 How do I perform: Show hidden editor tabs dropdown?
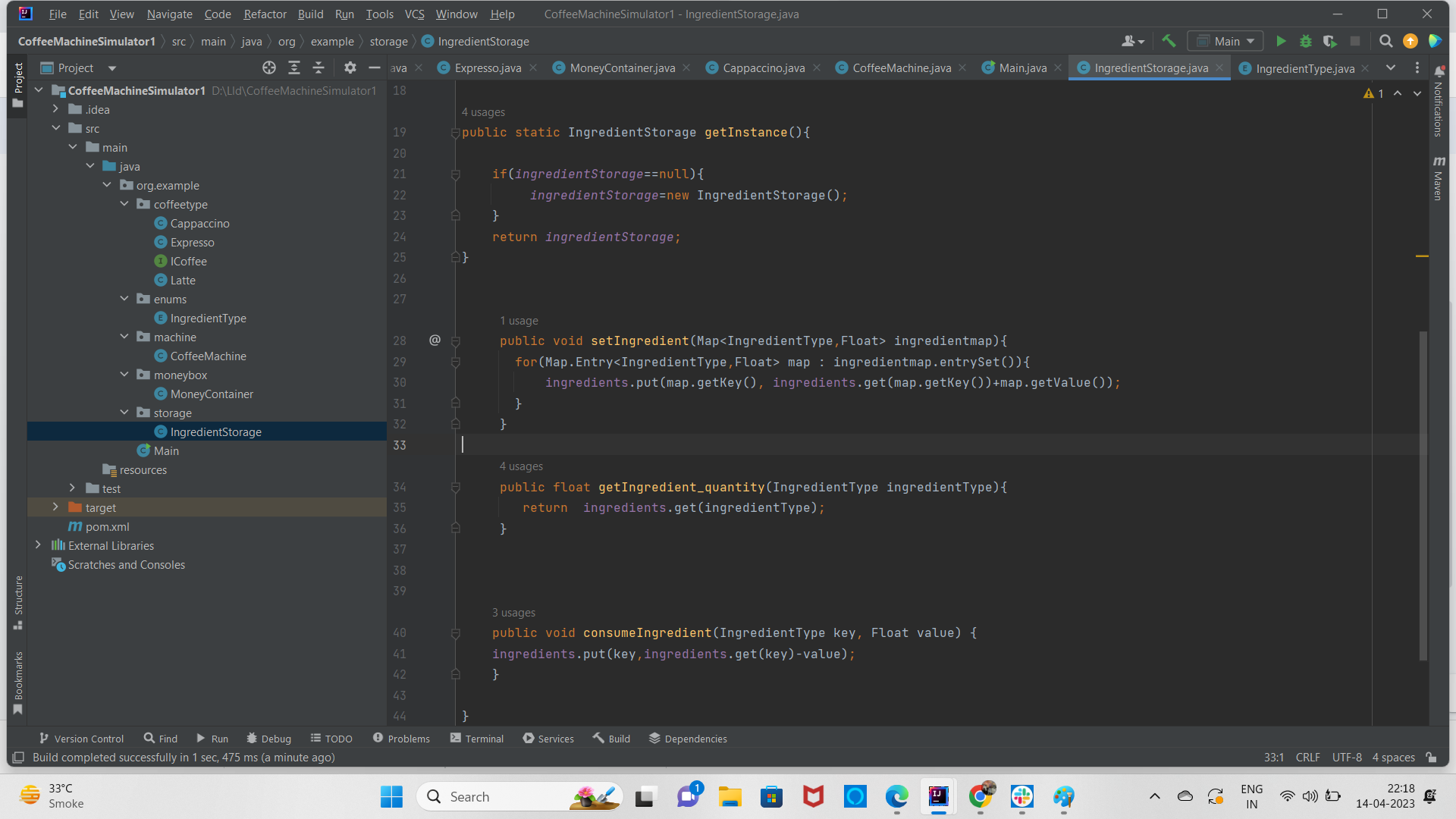(1391, 68)
